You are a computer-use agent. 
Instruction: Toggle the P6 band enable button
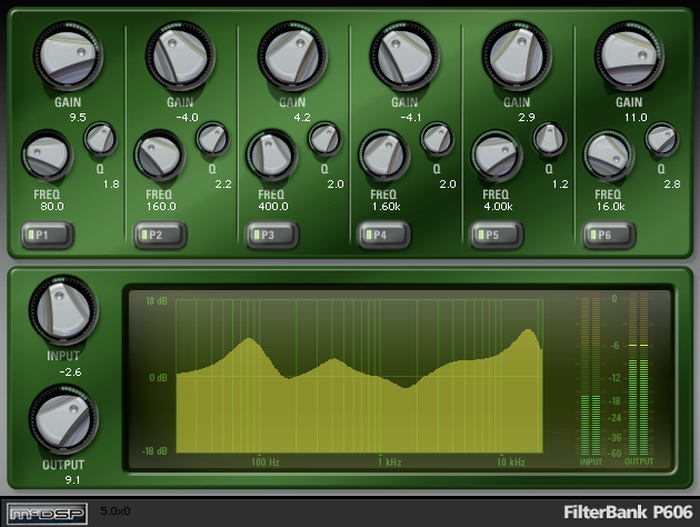pyautogui.click(x=609, y=235)
